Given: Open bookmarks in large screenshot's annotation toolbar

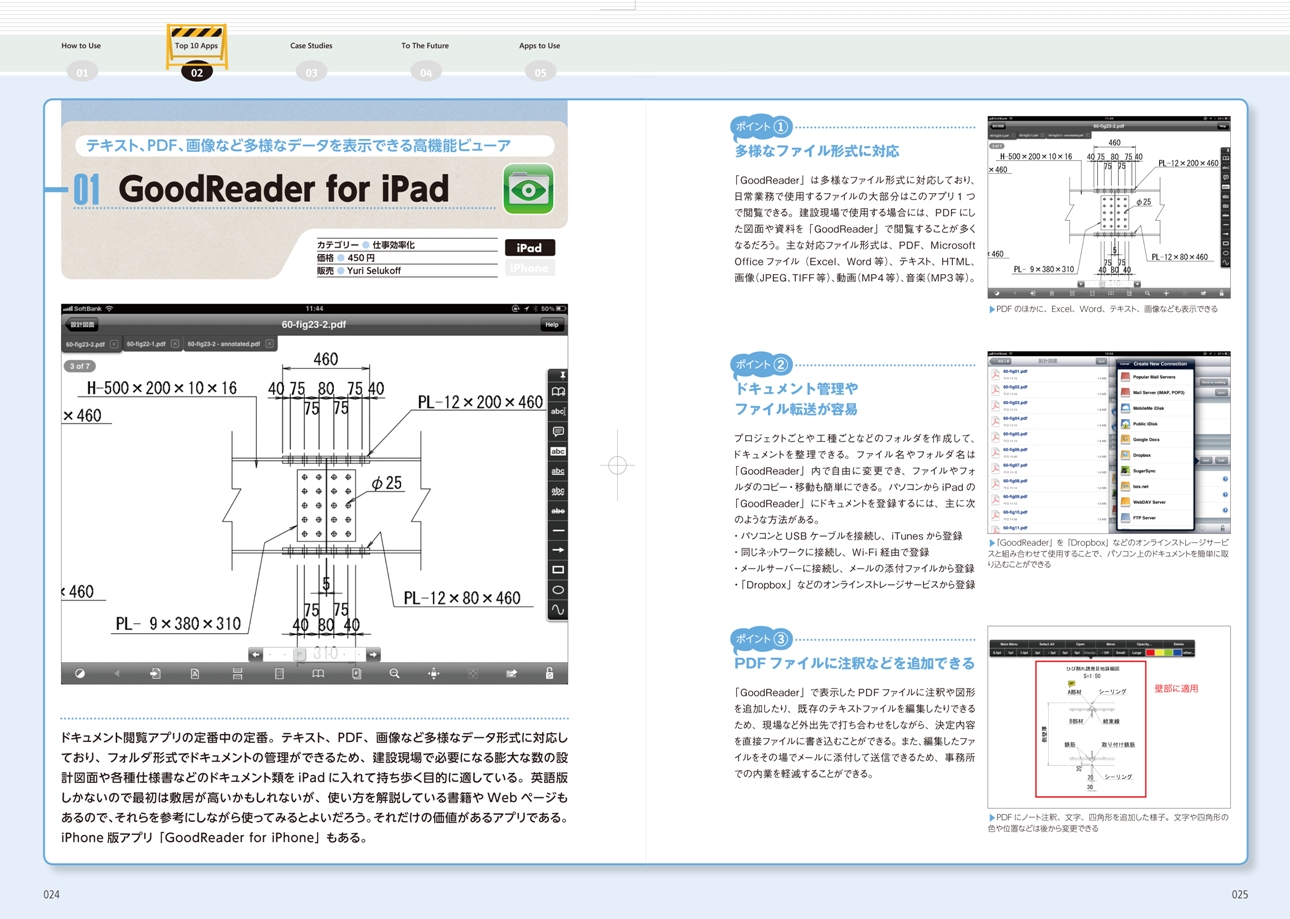Looking at the screenshot, I should [x=558, y=392].
